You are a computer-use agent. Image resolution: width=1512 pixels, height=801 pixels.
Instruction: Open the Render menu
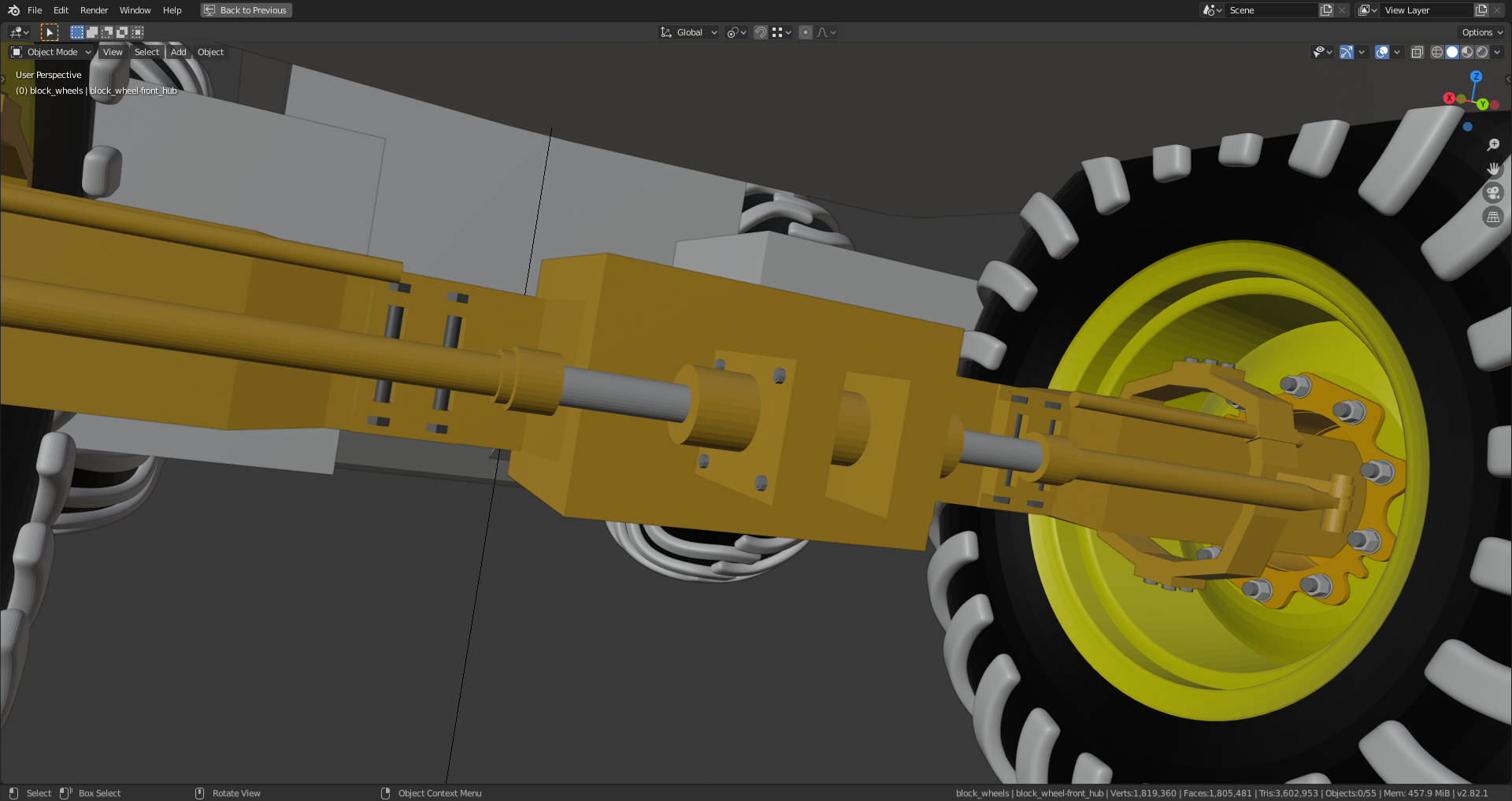pos(94,10)
